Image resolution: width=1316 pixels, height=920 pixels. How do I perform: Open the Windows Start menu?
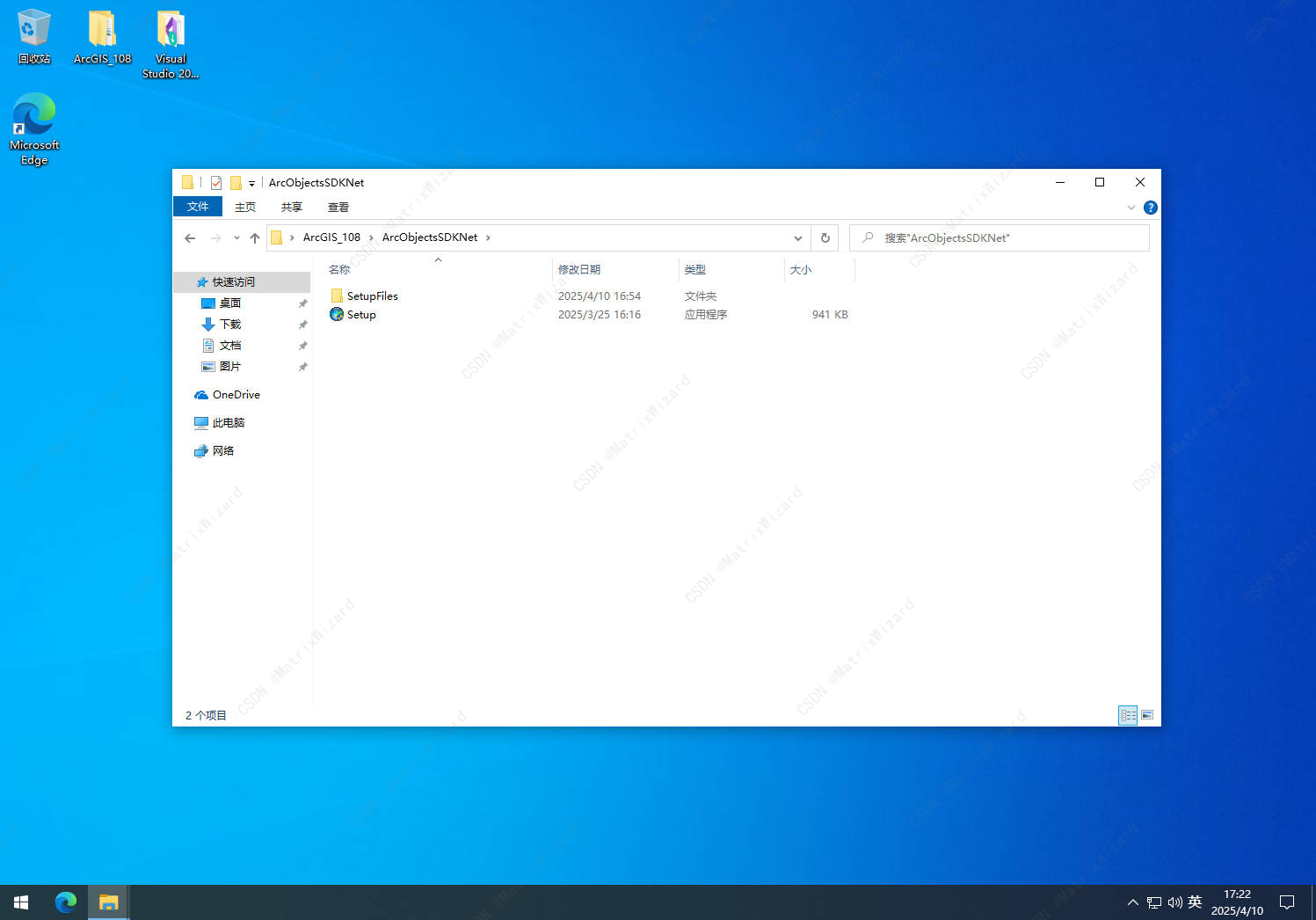21,902
